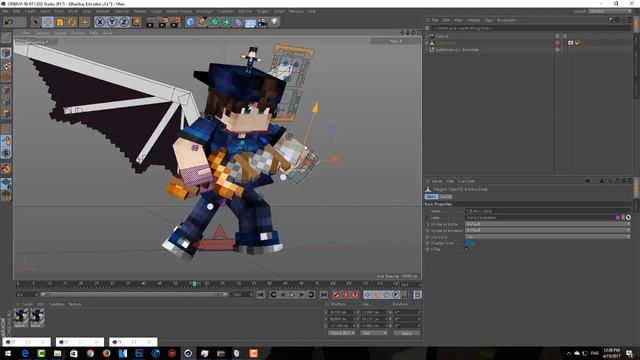Open Size mode dropdown in coordinates
This screenshot has height=360, width=640.
coord(373,333)
